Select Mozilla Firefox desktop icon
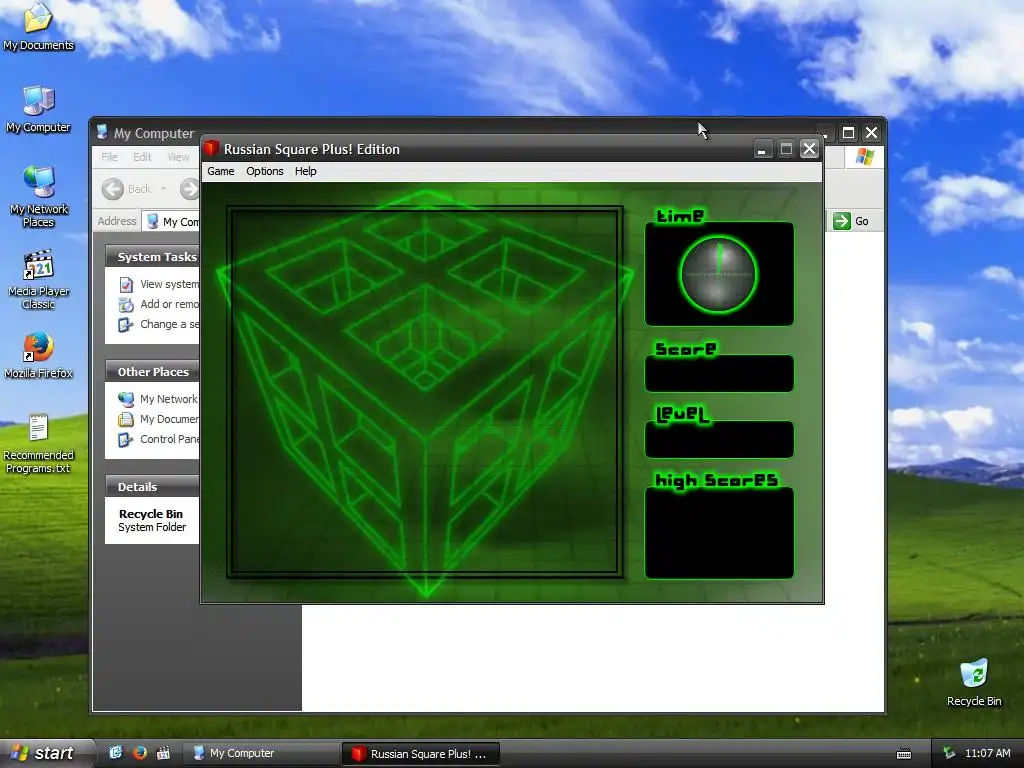The height and width of the screenshot is (768, 1024). [x=39, y=356]
